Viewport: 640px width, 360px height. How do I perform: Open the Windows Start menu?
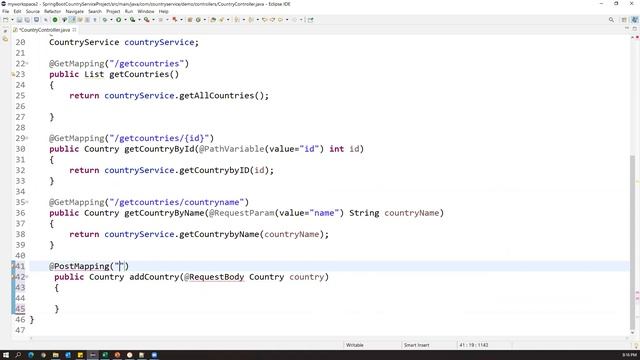(x=6, y=355)
